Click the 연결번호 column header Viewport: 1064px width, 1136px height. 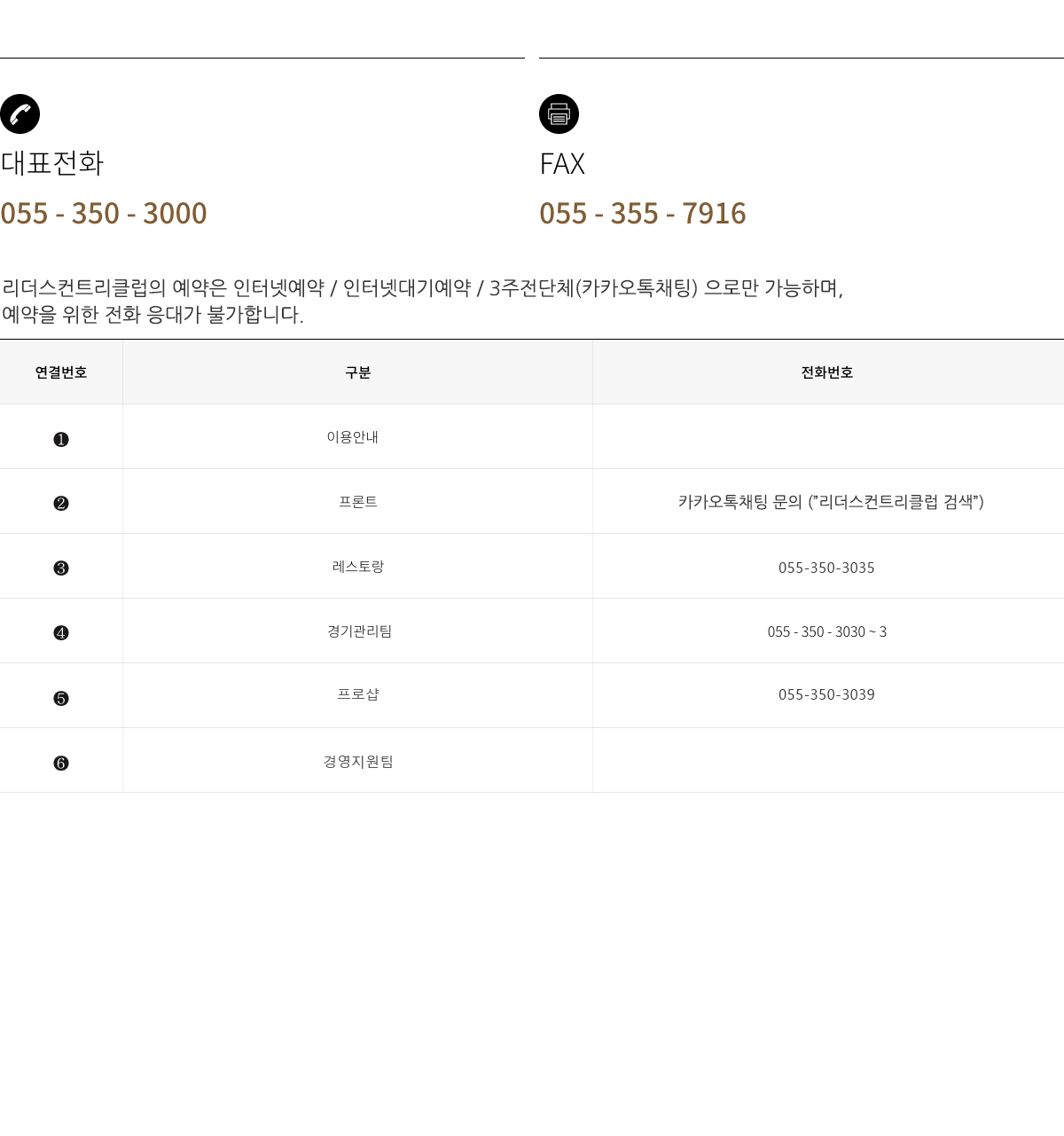(61, 372)
